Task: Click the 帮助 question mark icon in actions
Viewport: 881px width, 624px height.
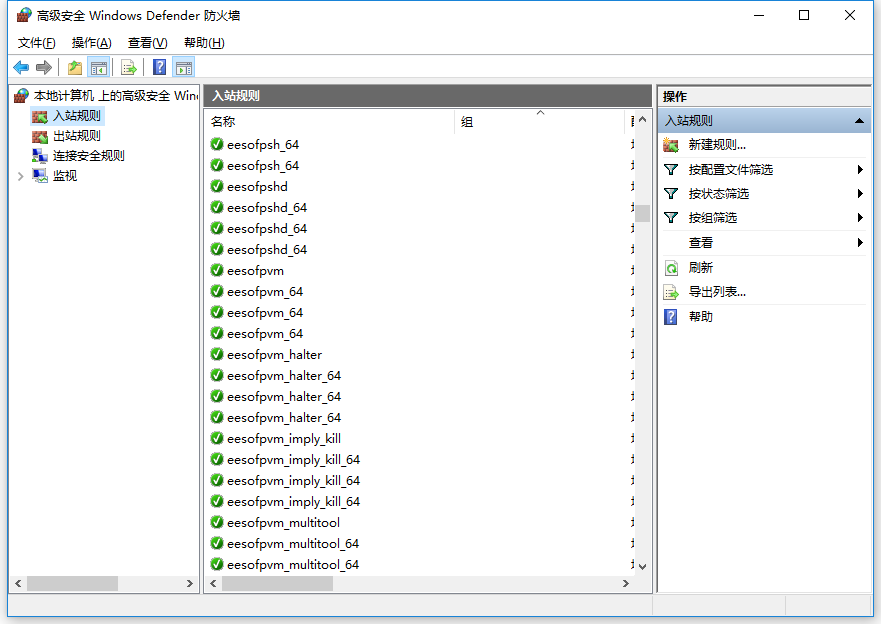Action: pos(671,317)
